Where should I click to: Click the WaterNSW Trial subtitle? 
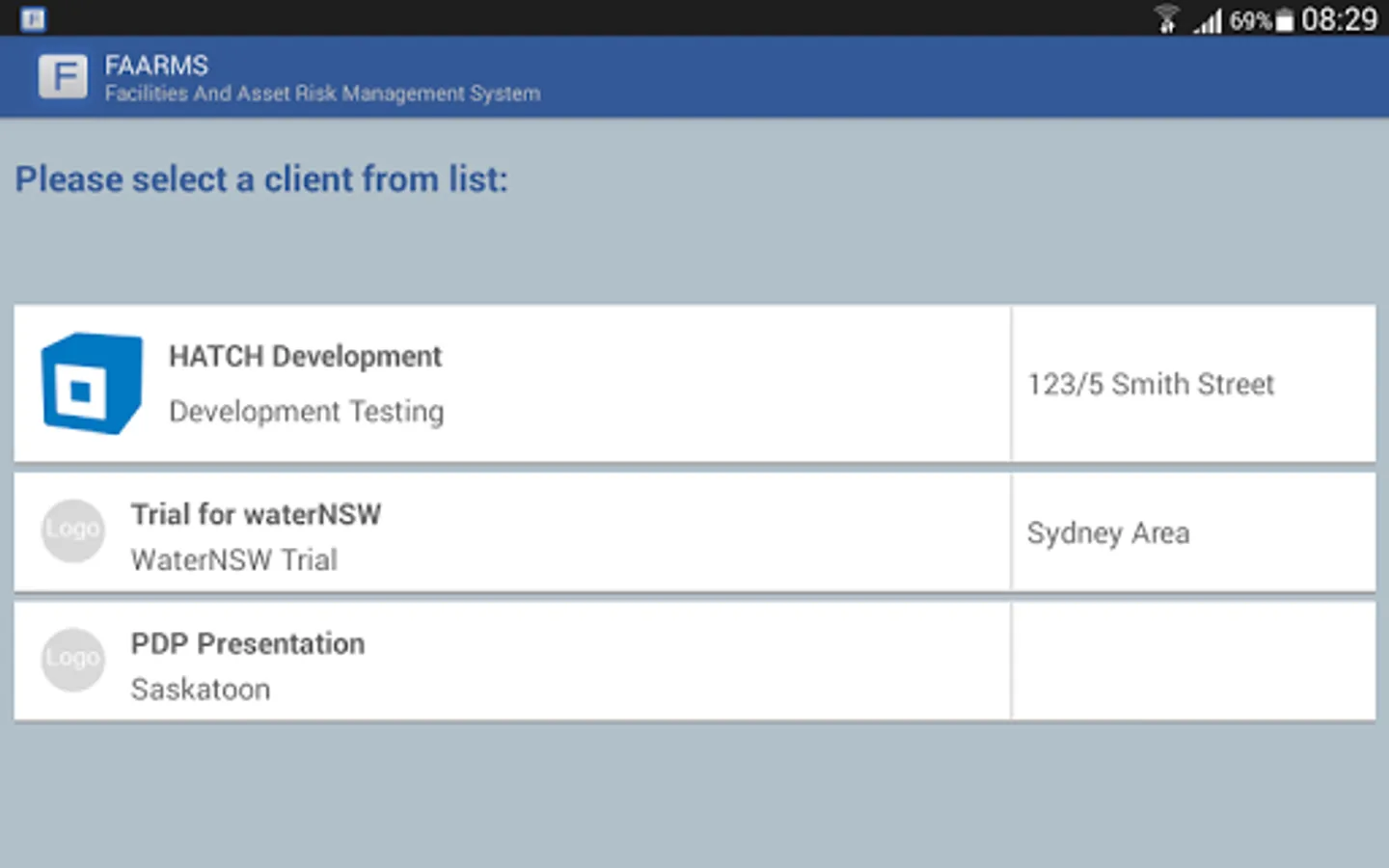click(234, 560)
